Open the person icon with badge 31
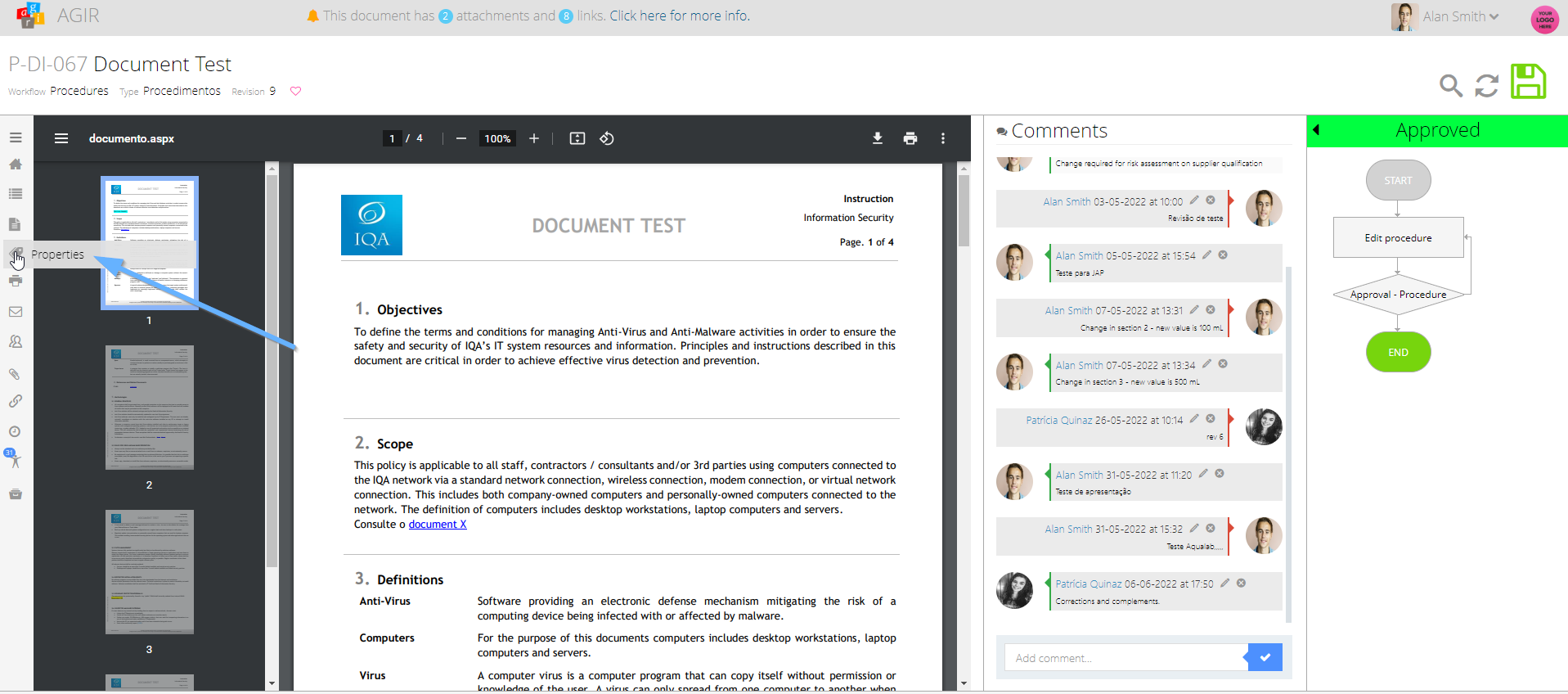Image resolution: width=1568 pixels, height=694 pixels. (14, 459)
